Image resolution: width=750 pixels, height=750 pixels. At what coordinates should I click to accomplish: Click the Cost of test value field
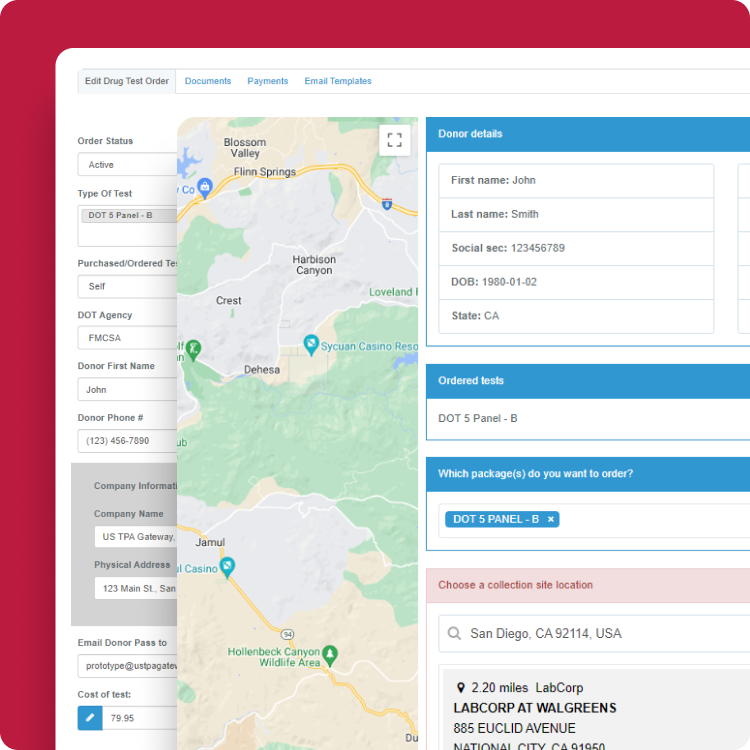[x=140, y=718]
